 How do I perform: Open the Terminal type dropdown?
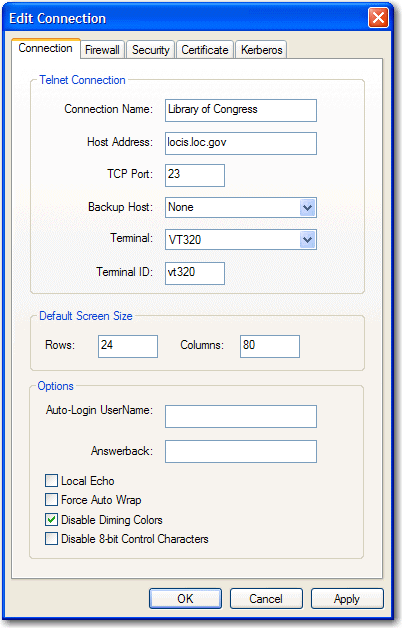click(307, 240)
